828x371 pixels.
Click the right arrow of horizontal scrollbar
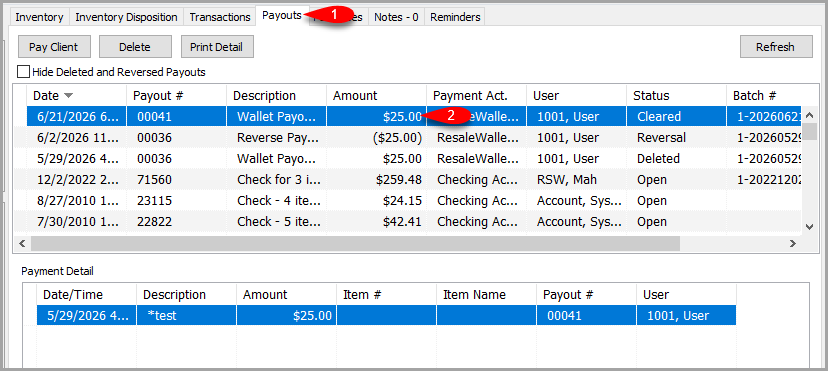(792, 243)
